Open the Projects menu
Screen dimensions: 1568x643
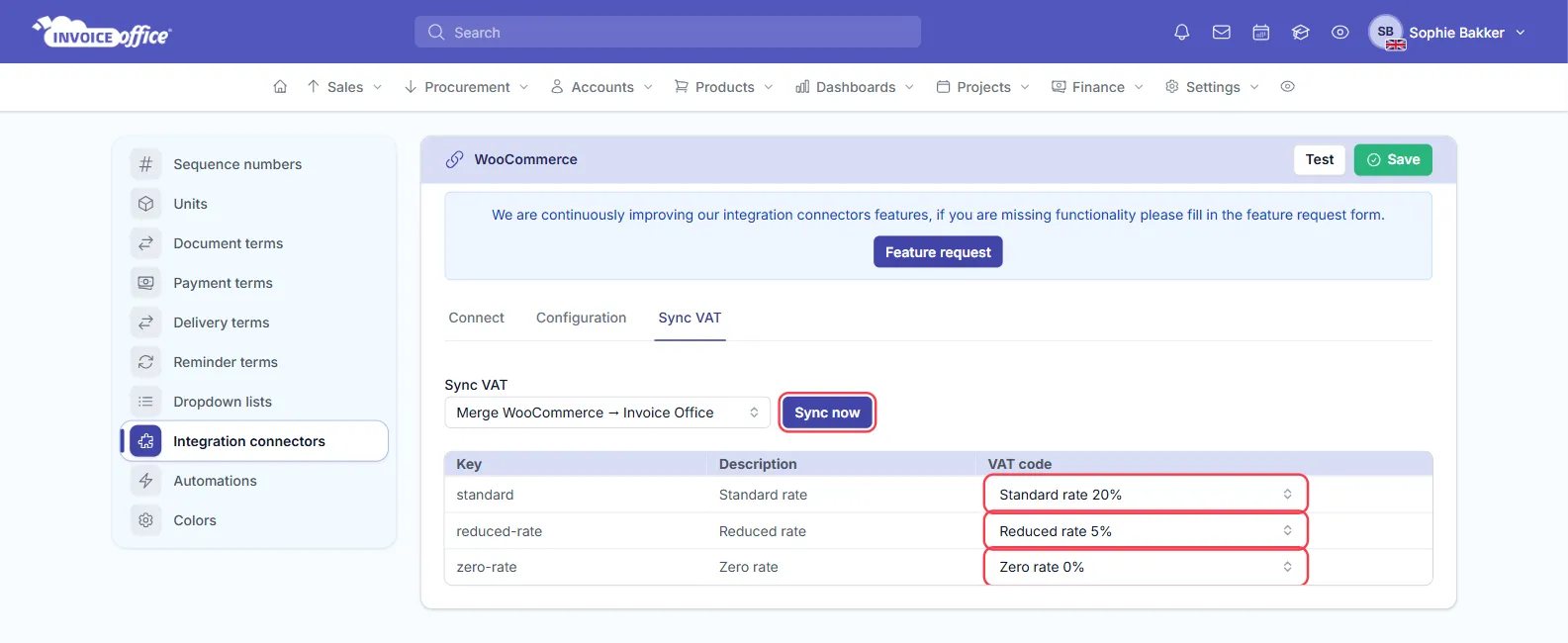982,87
